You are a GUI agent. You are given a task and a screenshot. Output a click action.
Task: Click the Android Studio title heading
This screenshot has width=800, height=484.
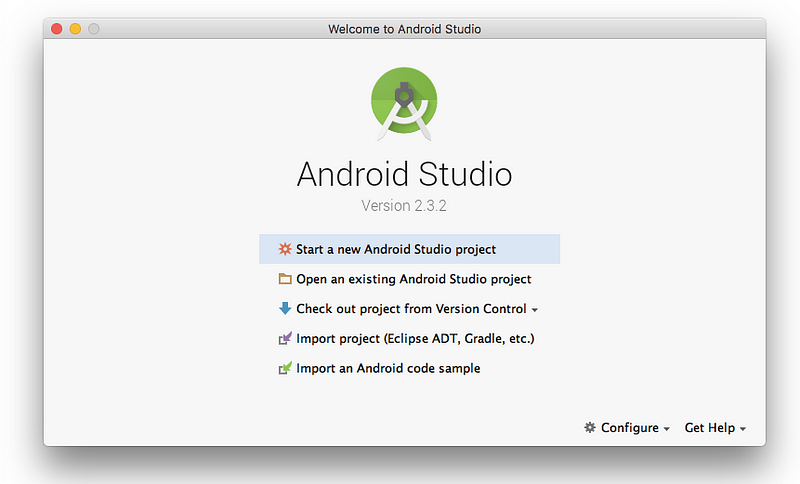(404, 174)
